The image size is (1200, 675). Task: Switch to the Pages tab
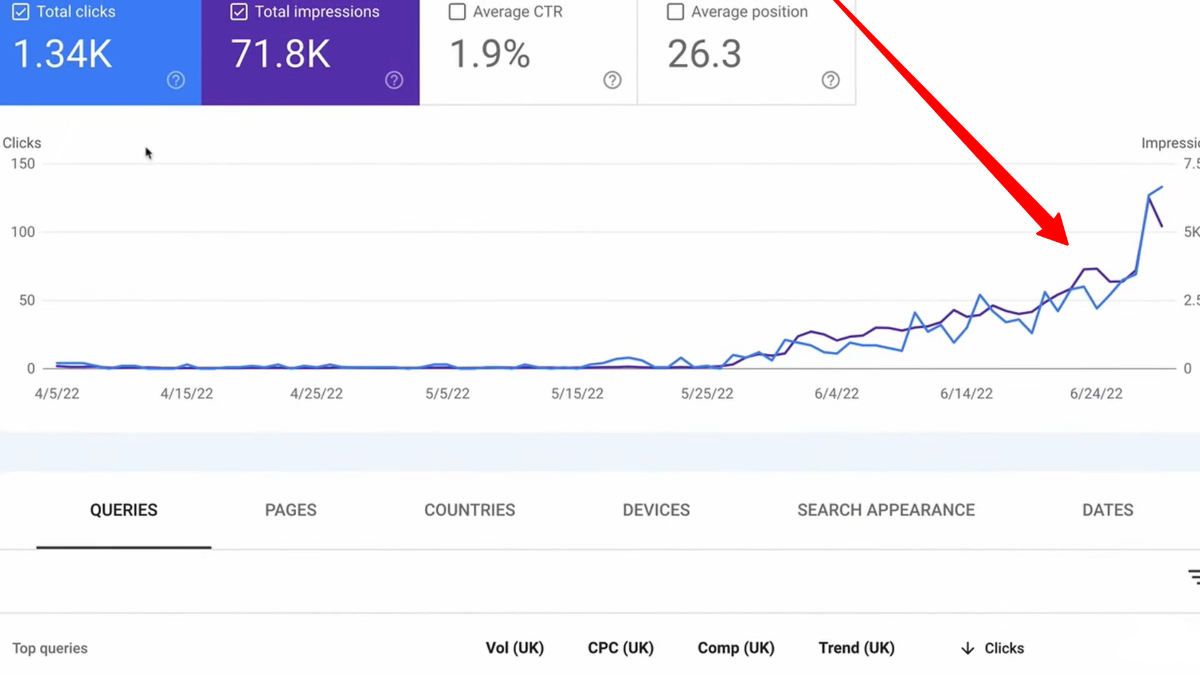point(291,510)
